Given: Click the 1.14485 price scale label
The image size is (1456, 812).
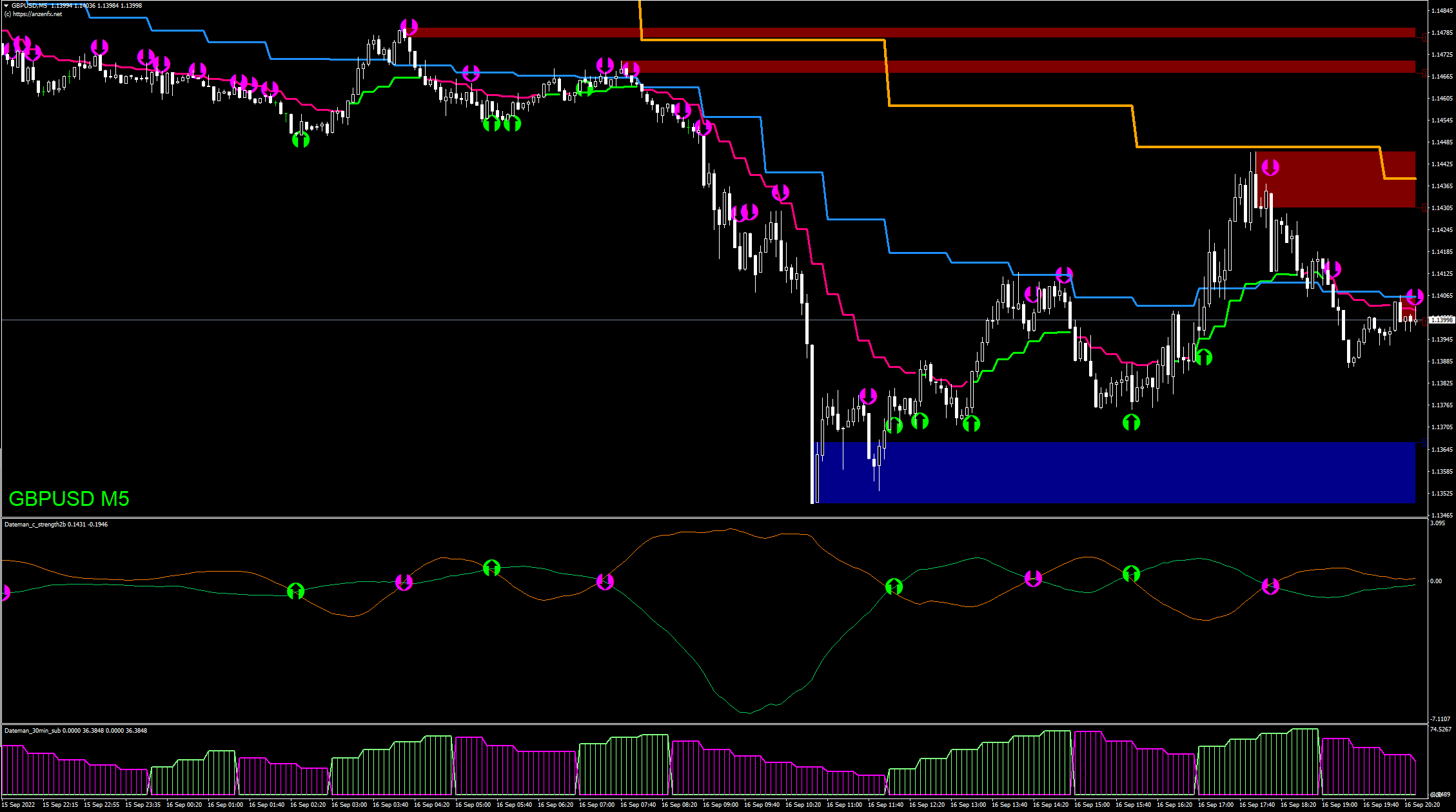Looking at the screenshot, I should pos(1442,142).
